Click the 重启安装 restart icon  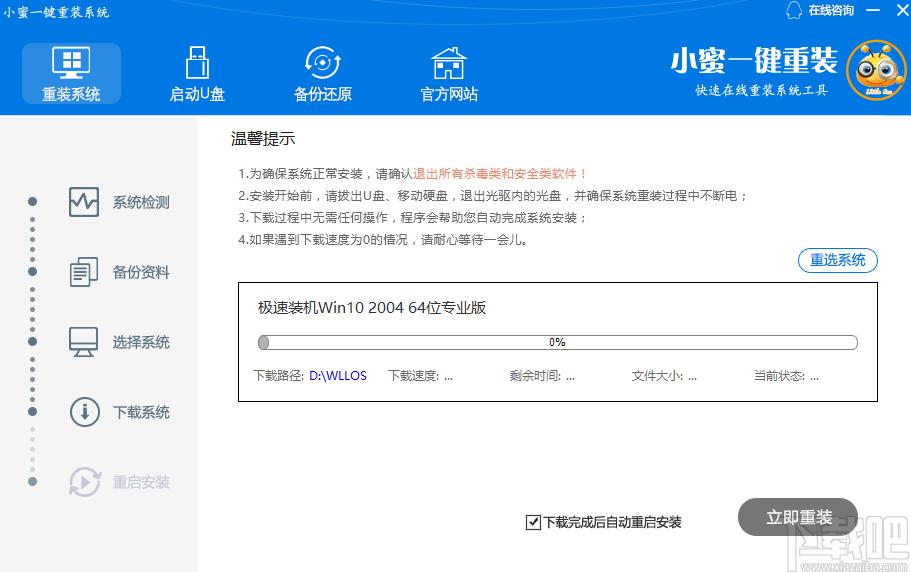85,482
